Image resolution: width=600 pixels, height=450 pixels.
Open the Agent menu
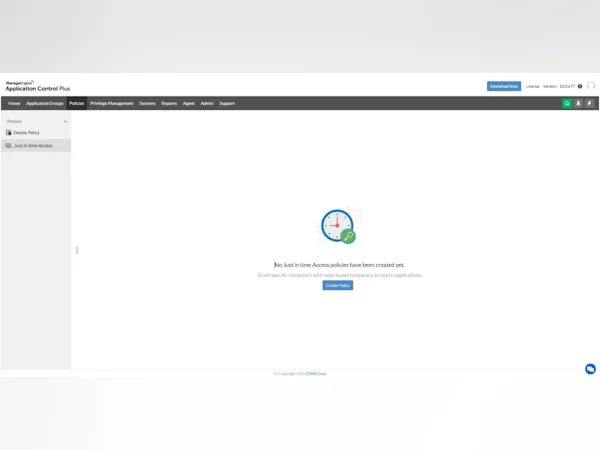(189, 103)
